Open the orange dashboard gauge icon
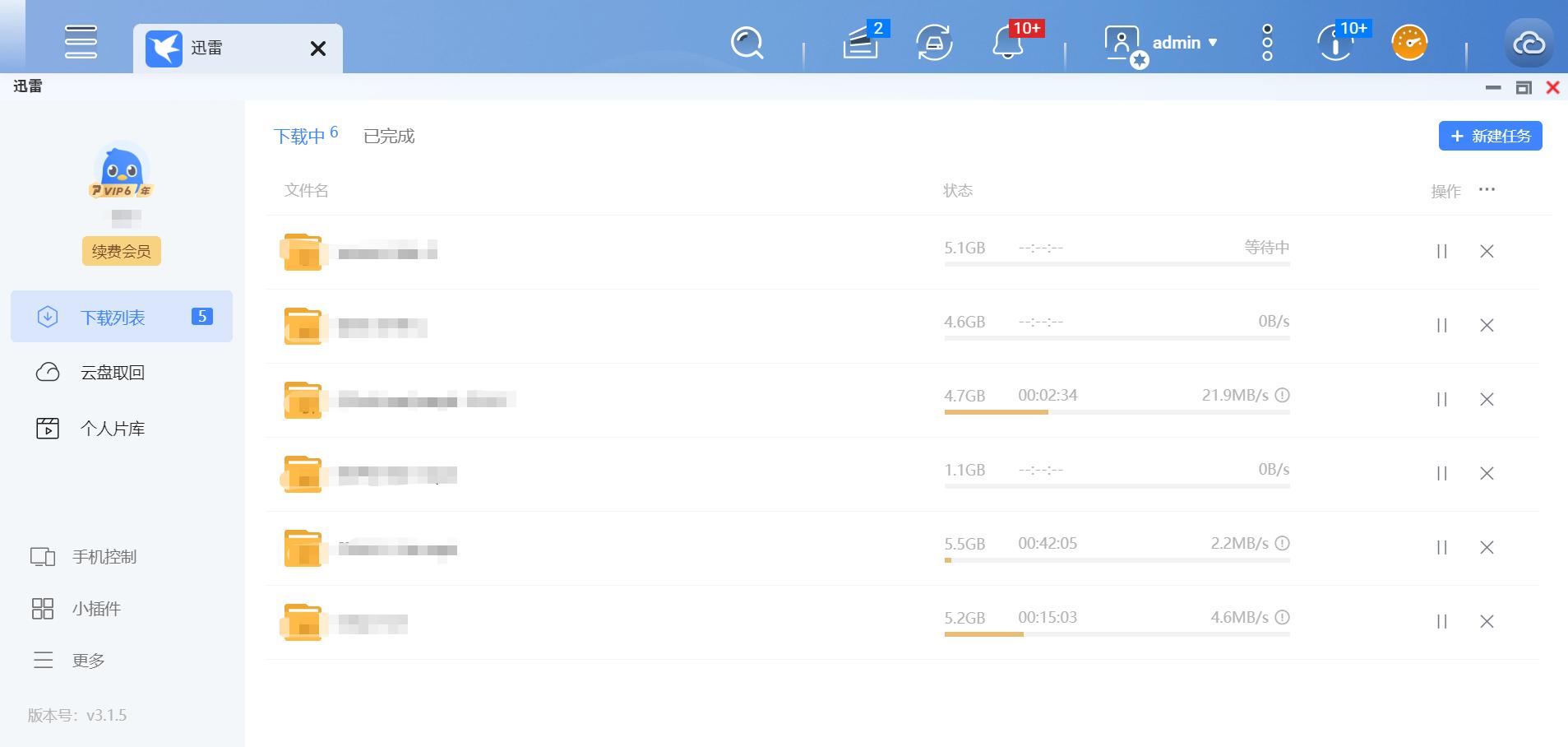This screenshot has width=1568, height=747. click(x=1409, y=43)
